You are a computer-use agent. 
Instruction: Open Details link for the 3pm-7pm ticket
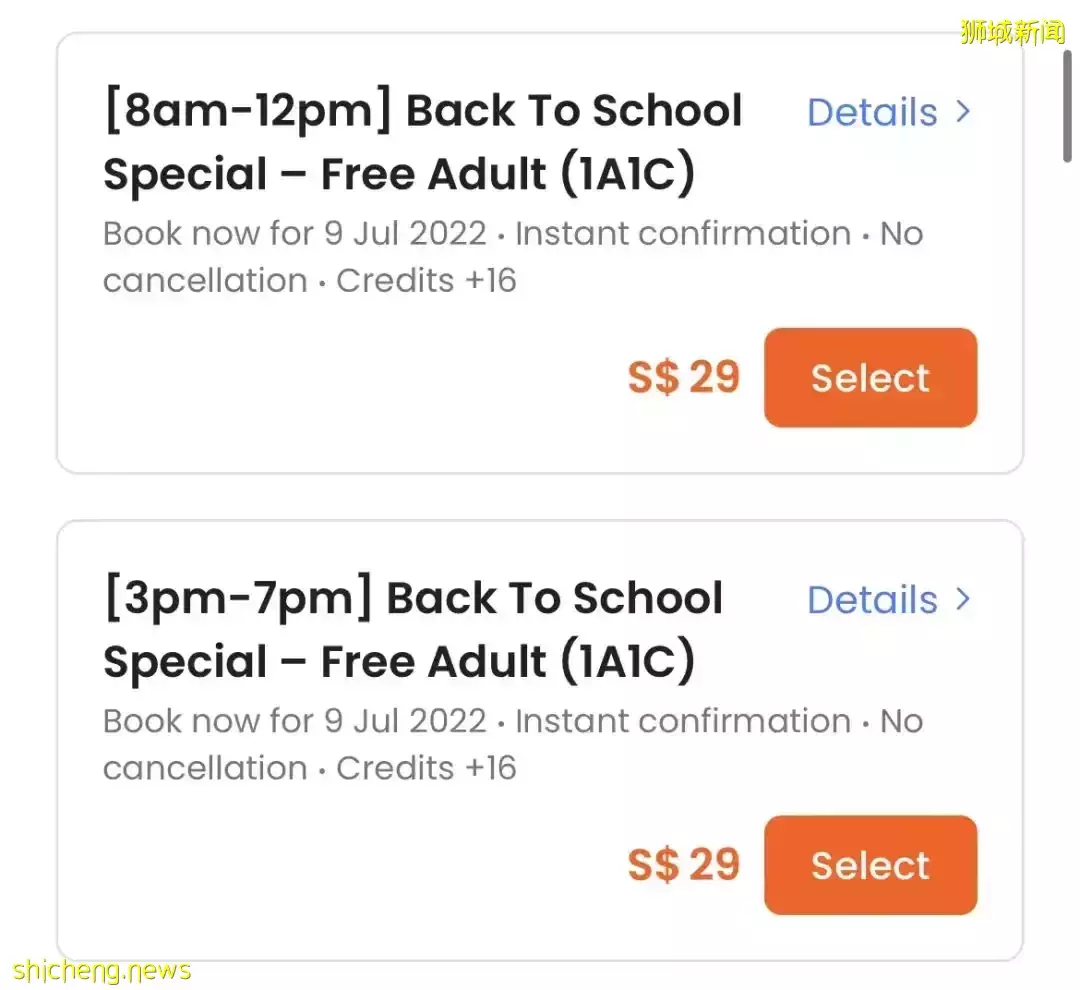click(x=872, y=600)
